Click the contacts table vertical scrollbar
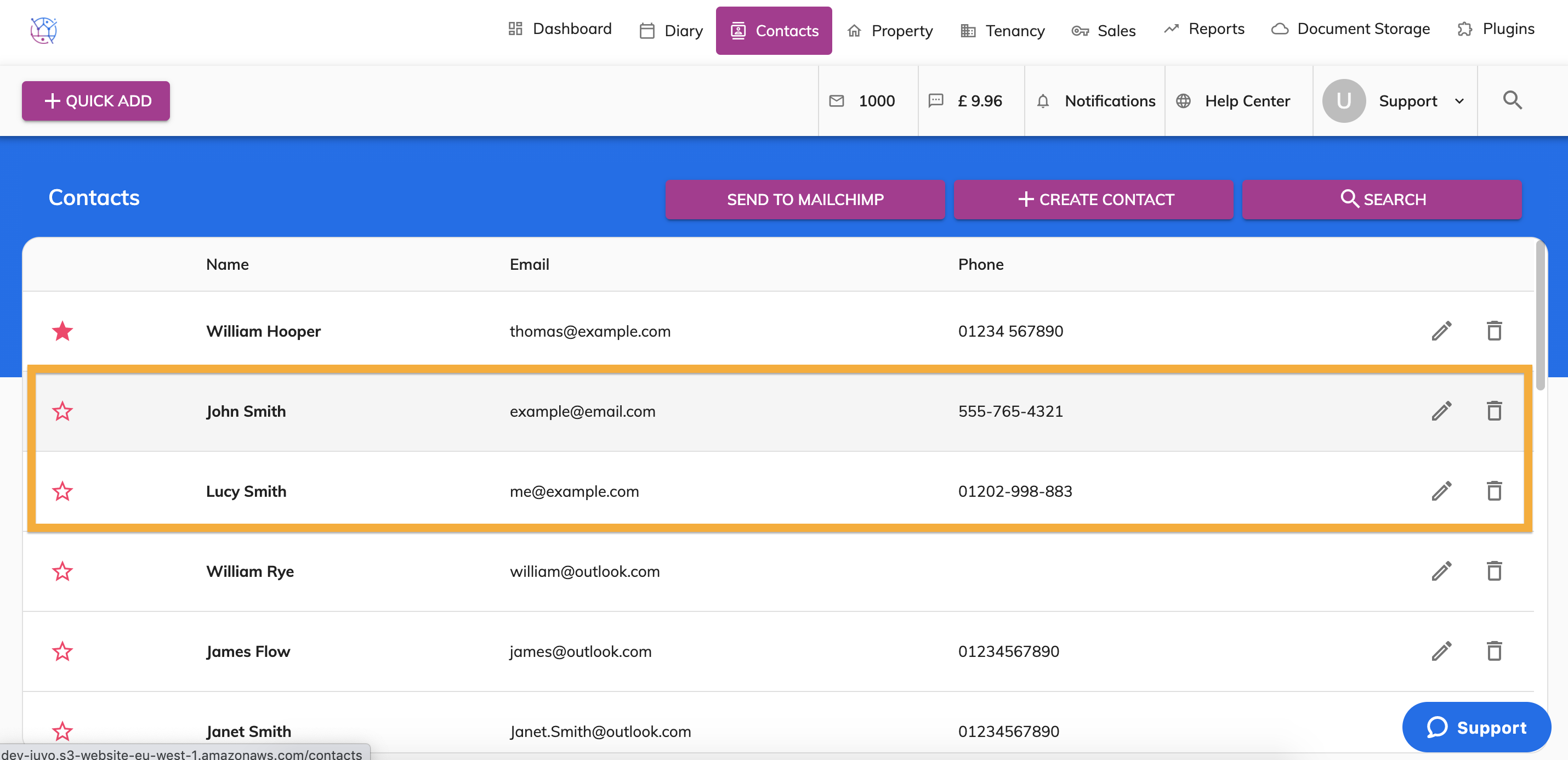Screen dimensions: 1568x760 click(1540, 315)
